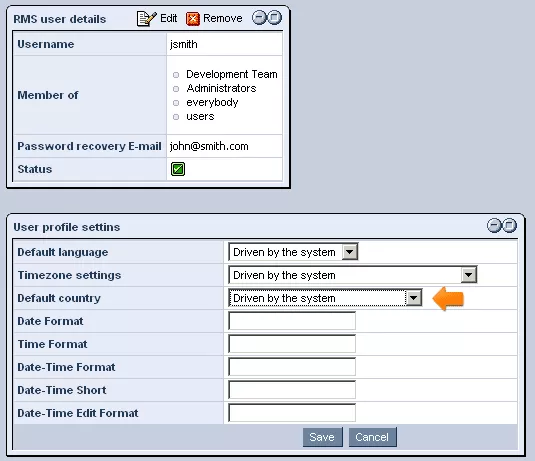The image size is (535, 461).
Task: Minimize the User profile settings panel
Action: pos(494,226)
